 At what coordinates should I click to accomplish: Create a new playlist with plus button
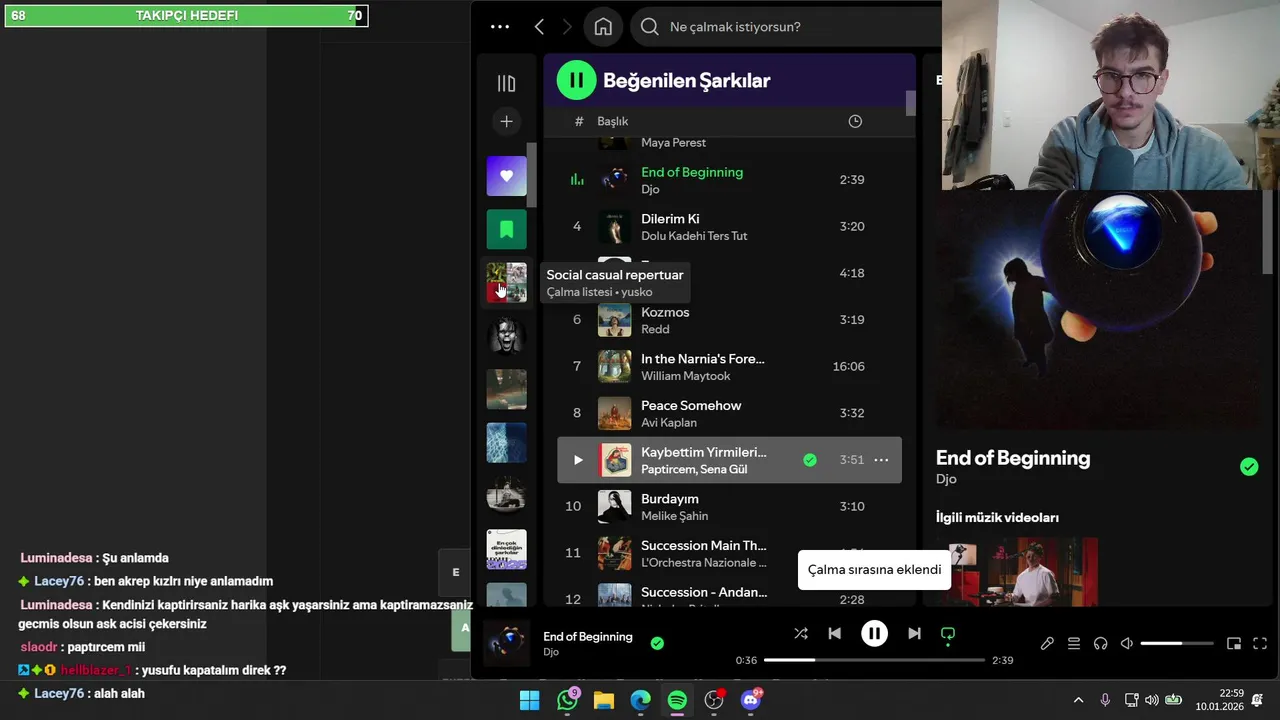507,121
